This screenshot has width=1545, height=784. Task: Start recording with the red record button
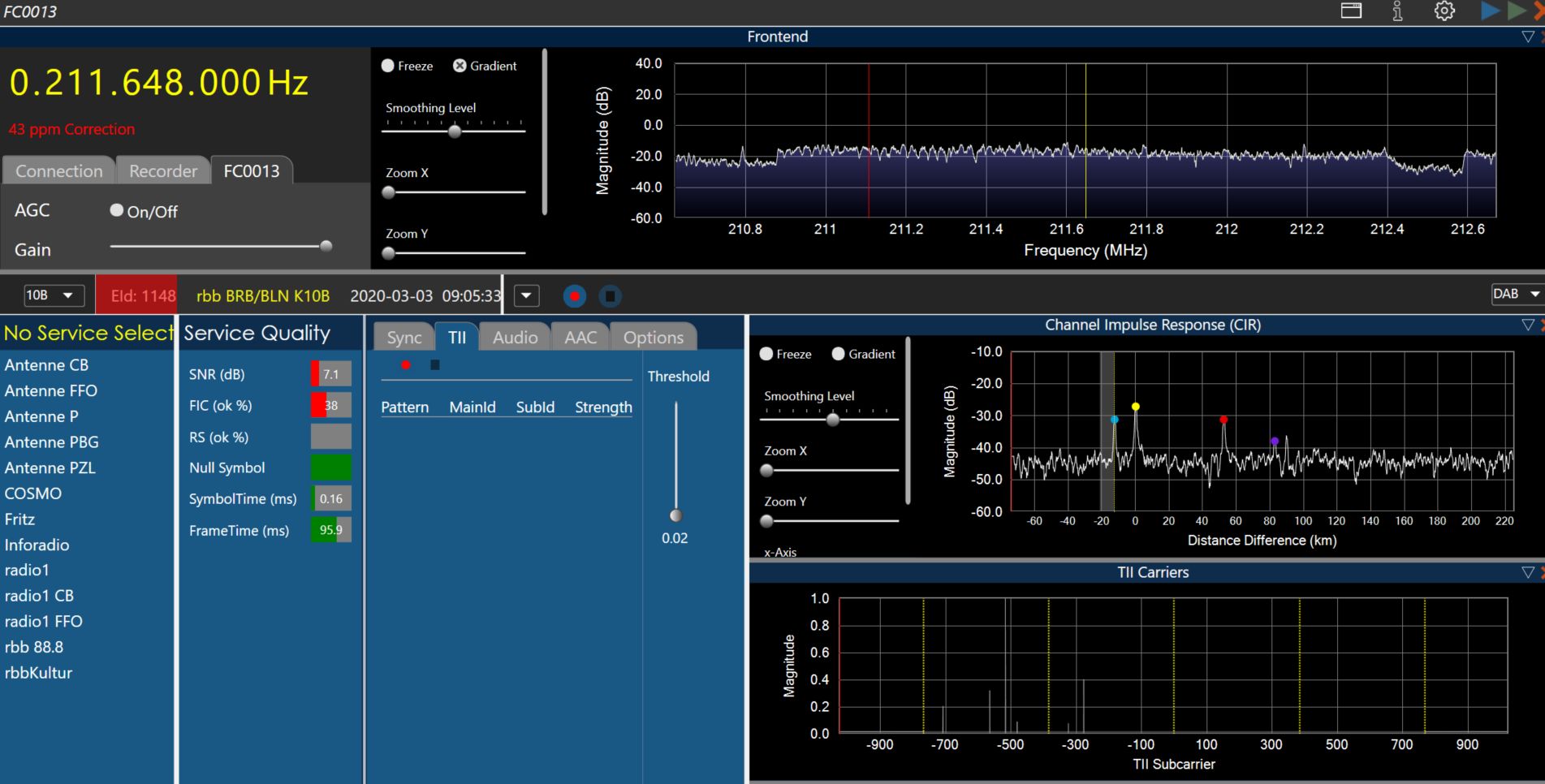coord(575,296)
